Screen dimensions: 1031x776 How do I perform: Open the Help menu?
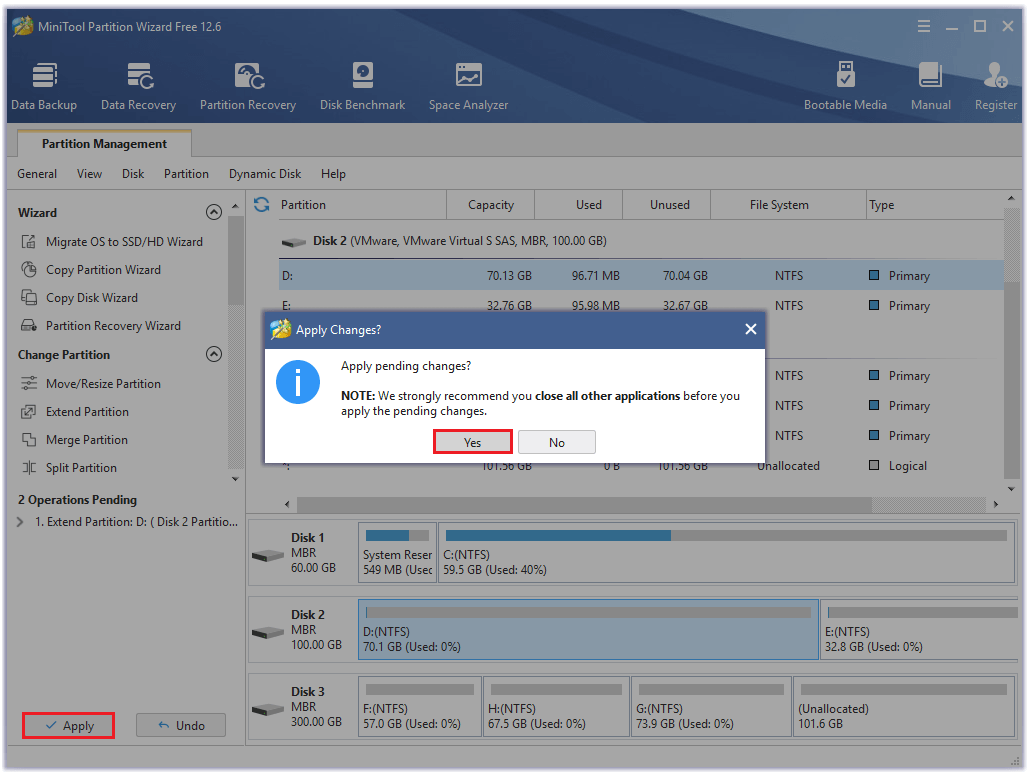point(333,174)
